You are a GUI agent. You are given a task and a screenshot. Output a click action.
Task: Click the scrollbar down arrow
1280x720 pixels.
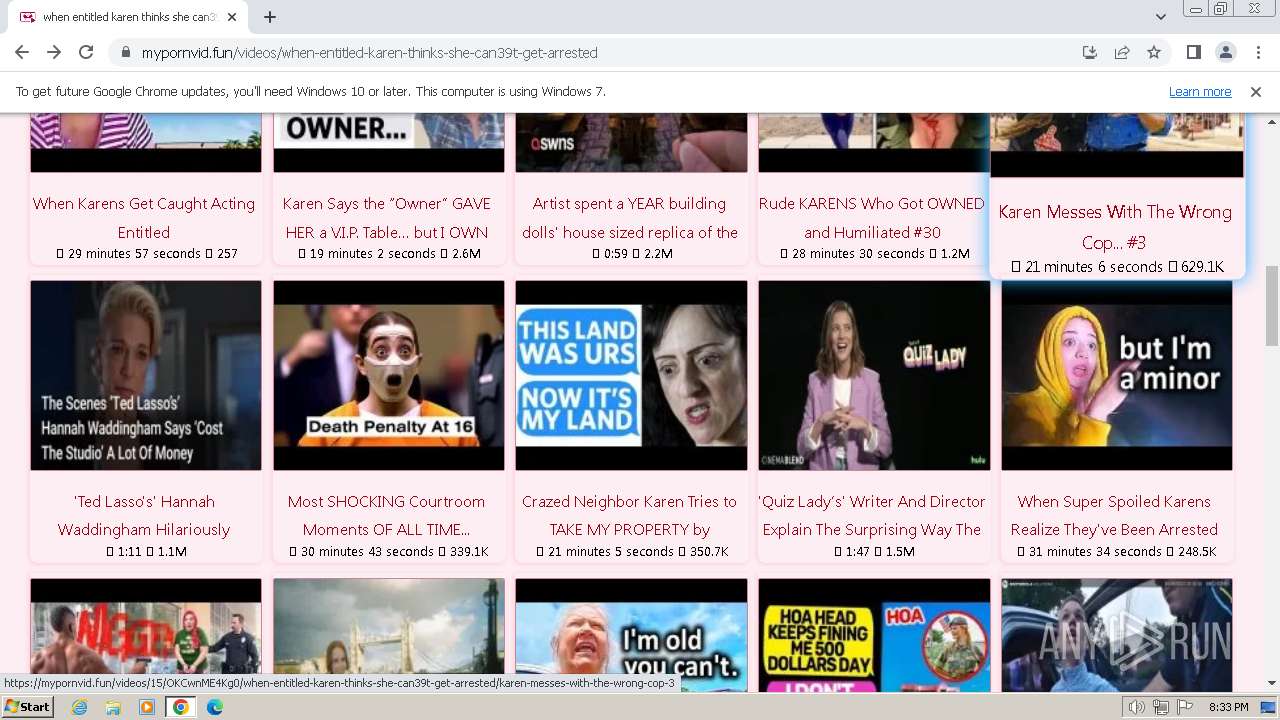click(x=1272, y=684)
